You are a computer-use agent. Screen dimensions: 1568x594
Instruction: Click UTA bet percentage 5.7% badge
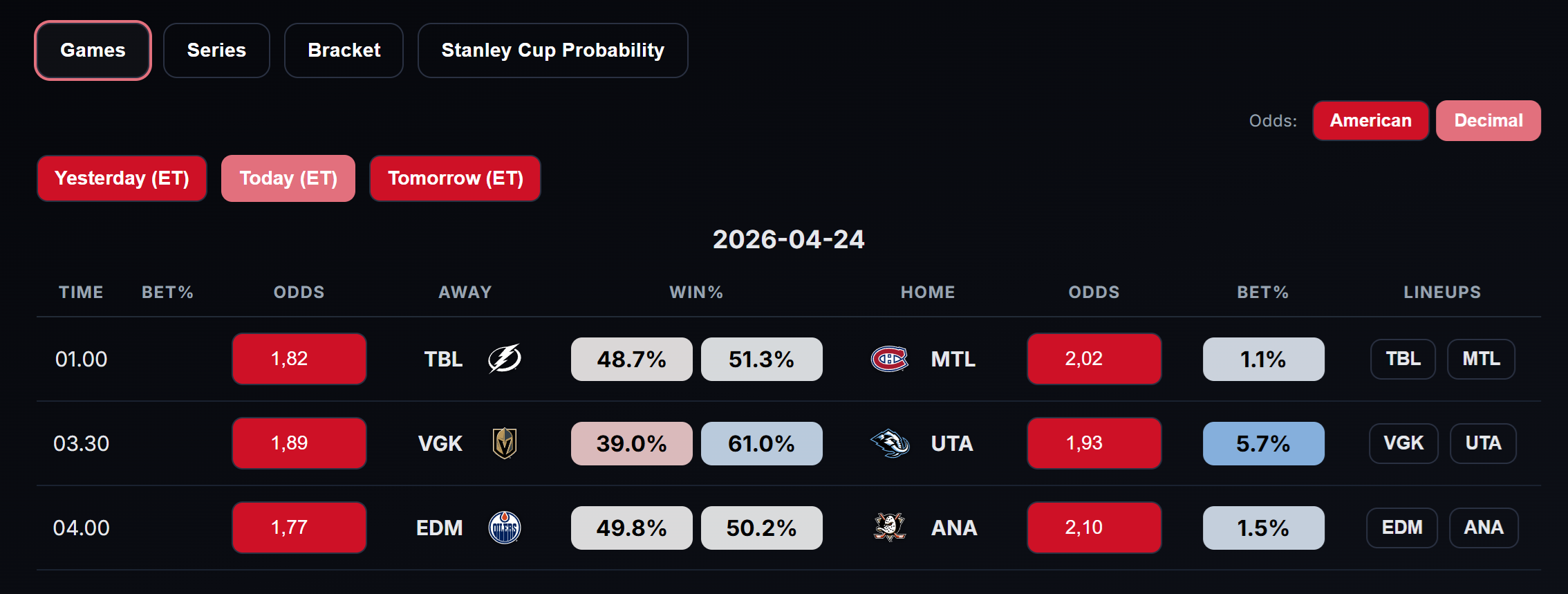click(1263, 443)
